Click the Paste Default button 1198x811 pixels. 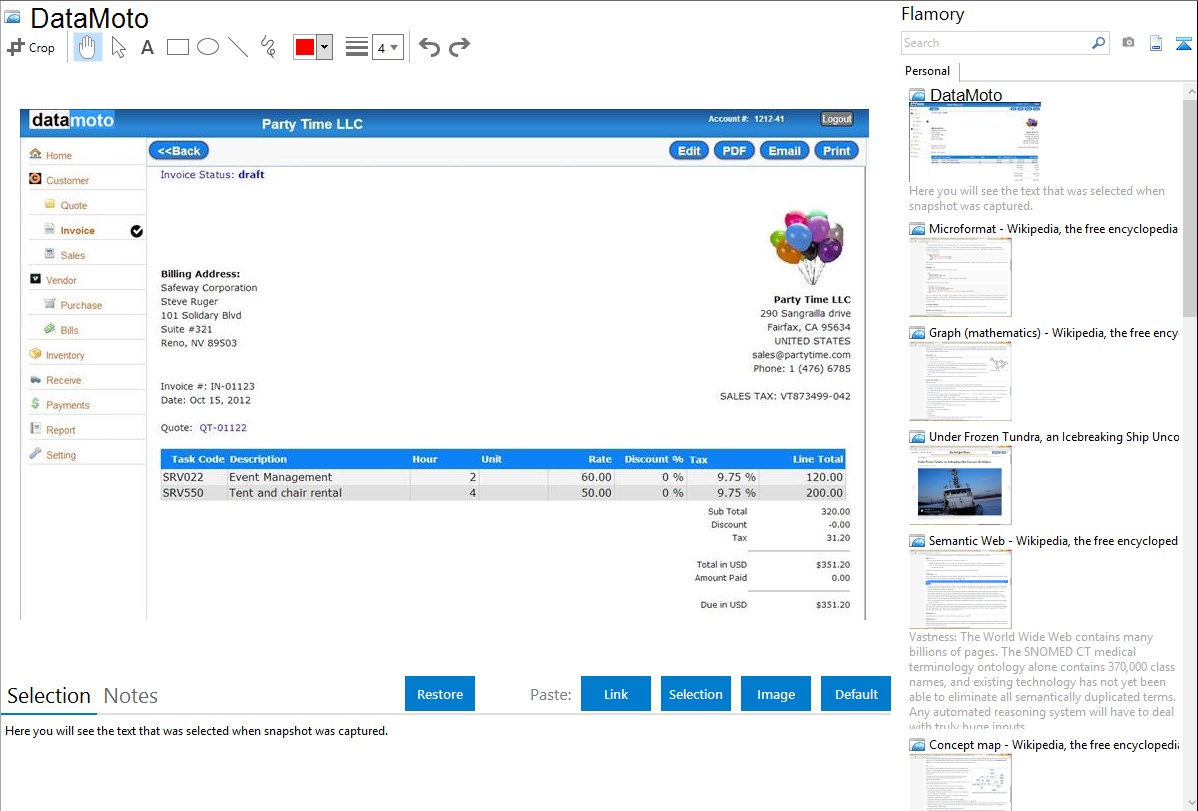tap(856, 694)
